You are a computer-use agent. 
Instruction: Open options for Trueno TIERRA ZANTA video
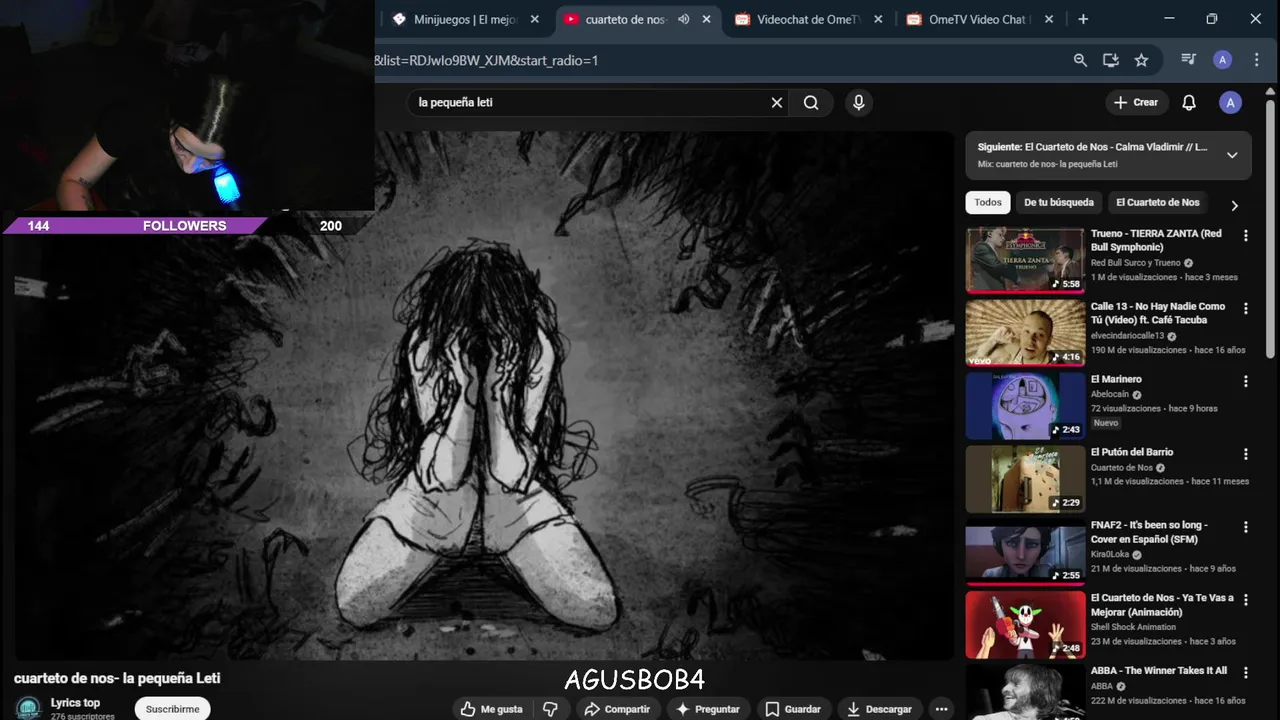(x=1246, y=236)
